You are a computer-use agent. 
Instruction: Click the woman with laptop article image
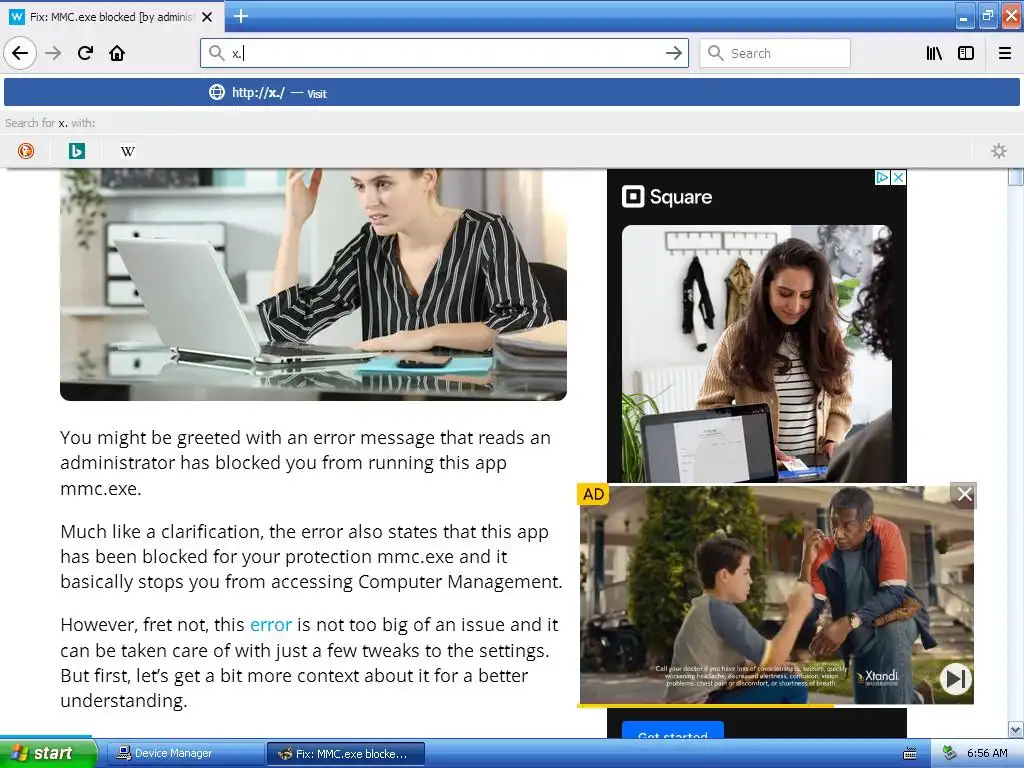tap(313, 284)
